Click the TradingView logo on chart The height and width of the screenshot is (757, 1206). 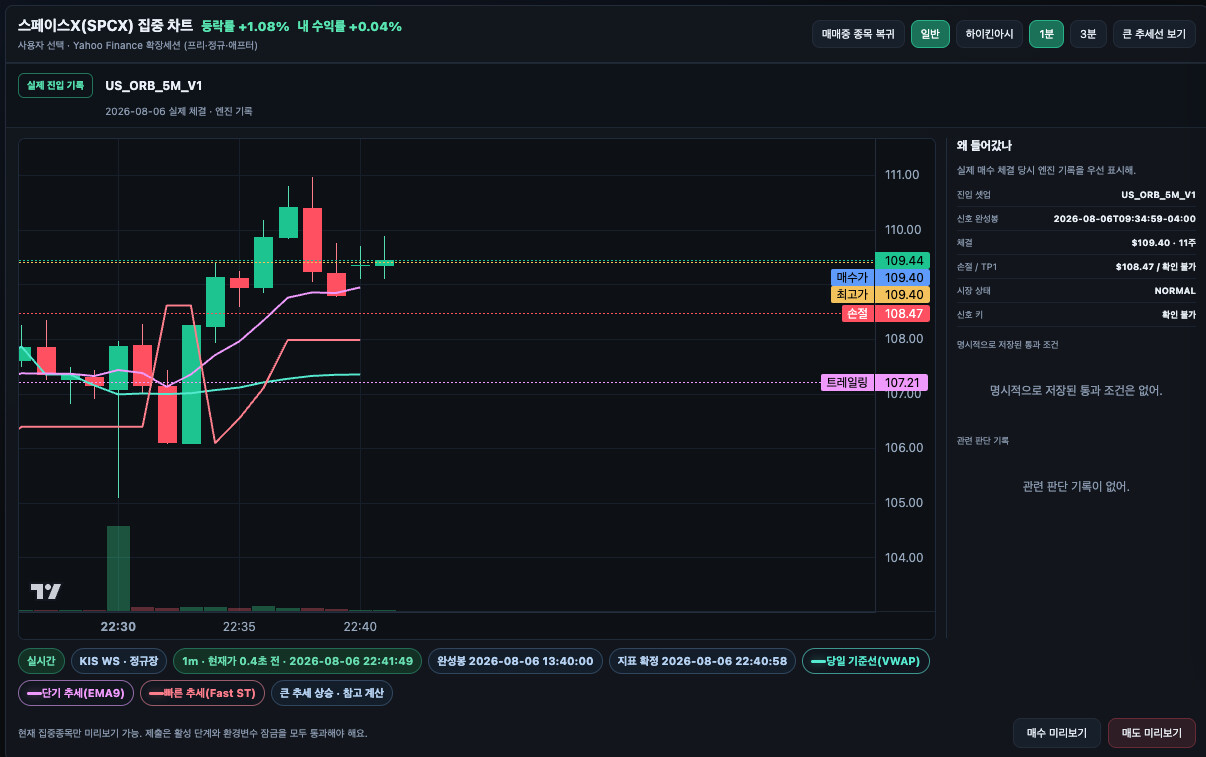click(x=46, y=591)
